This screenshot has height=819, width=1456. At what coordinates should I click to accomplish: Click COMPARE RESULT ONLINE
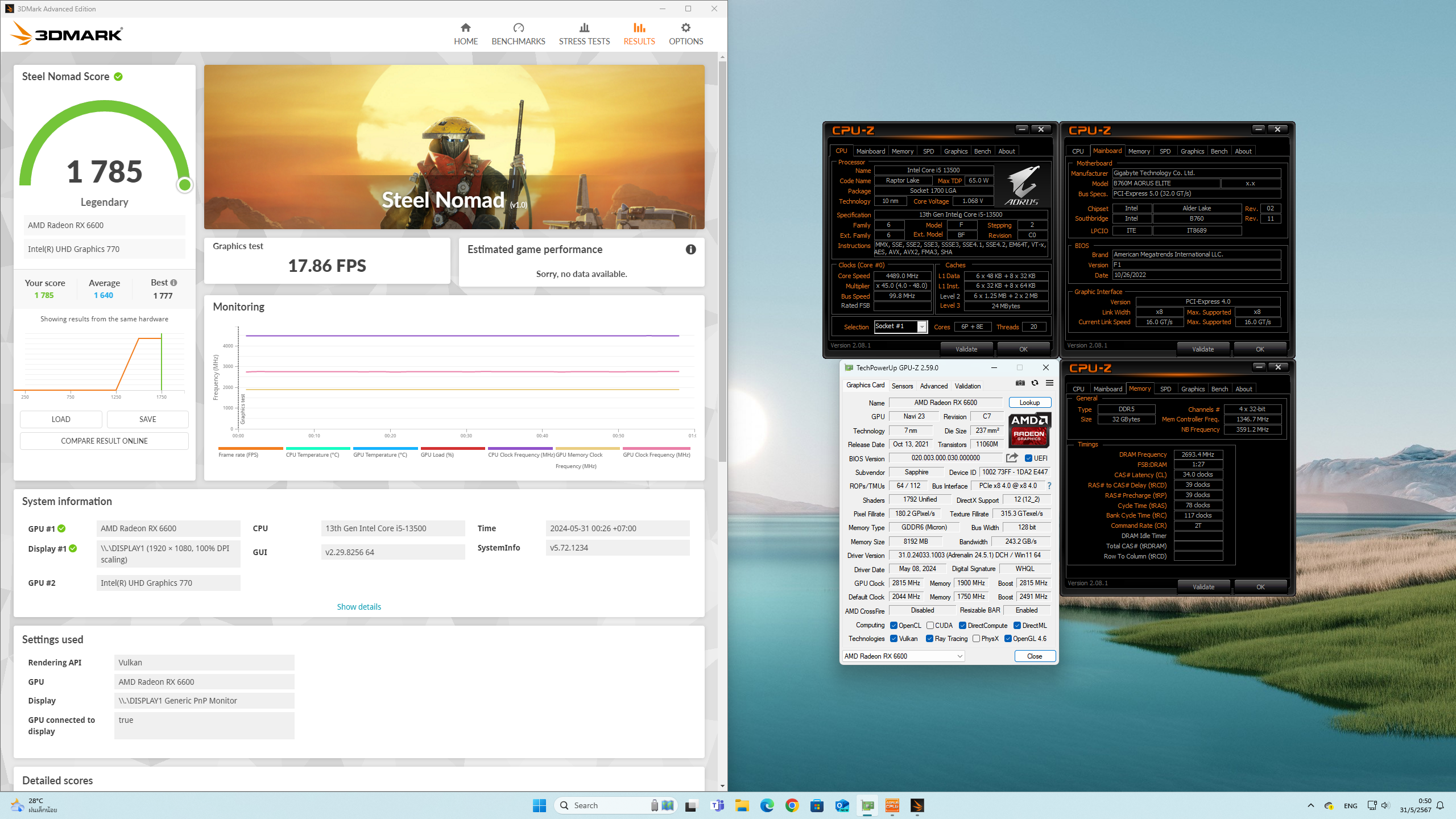point(104,441)
